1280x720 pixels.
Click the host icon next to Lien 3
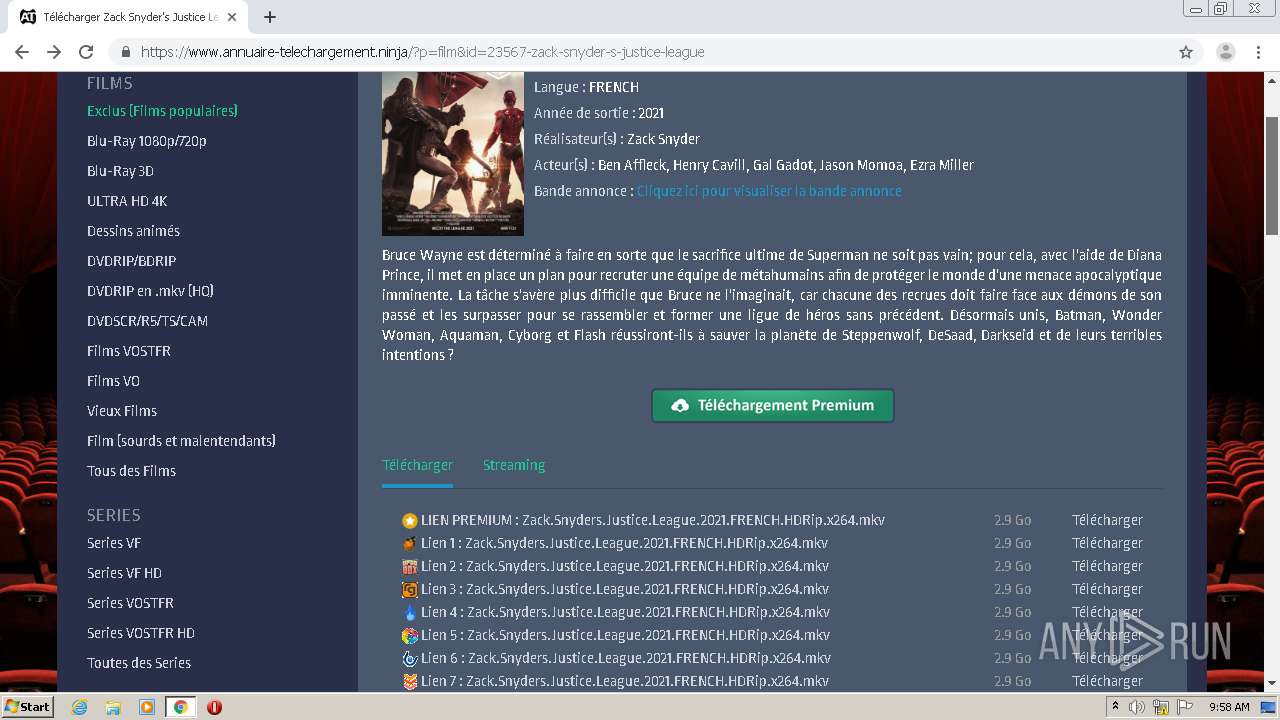click(410, 590)
